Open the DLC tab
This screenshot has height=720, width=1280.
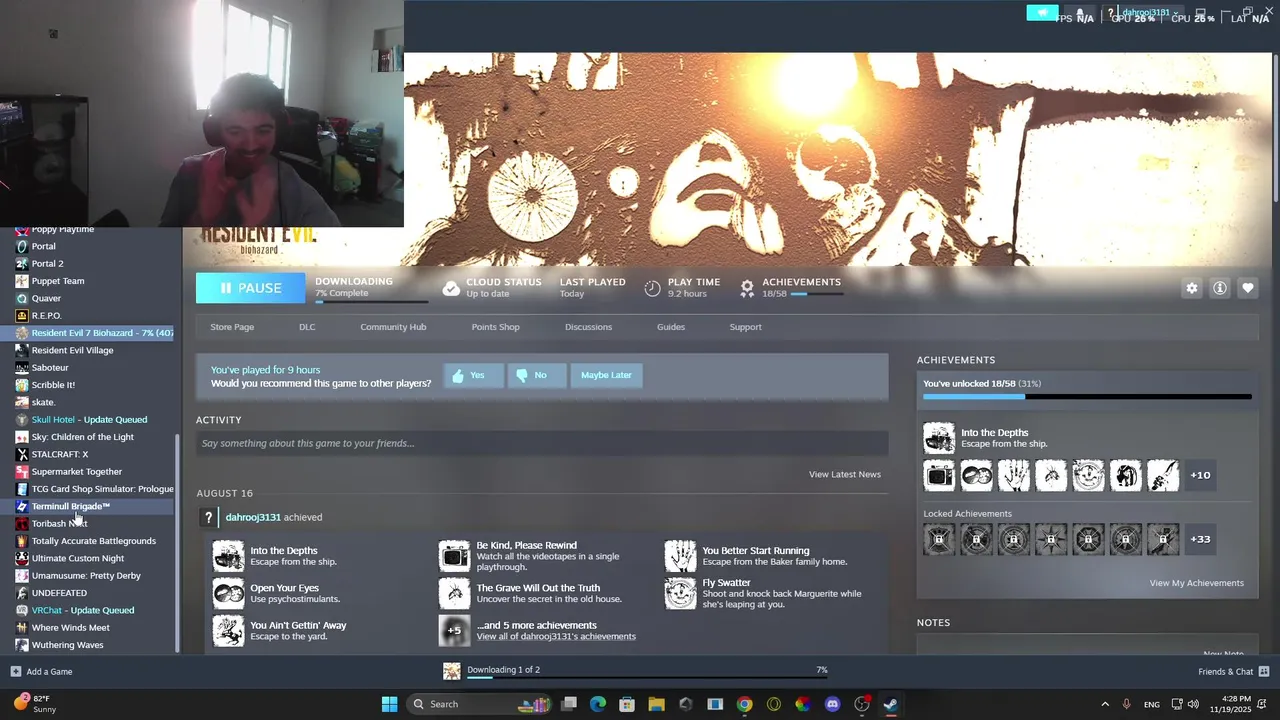pos(307,327)
